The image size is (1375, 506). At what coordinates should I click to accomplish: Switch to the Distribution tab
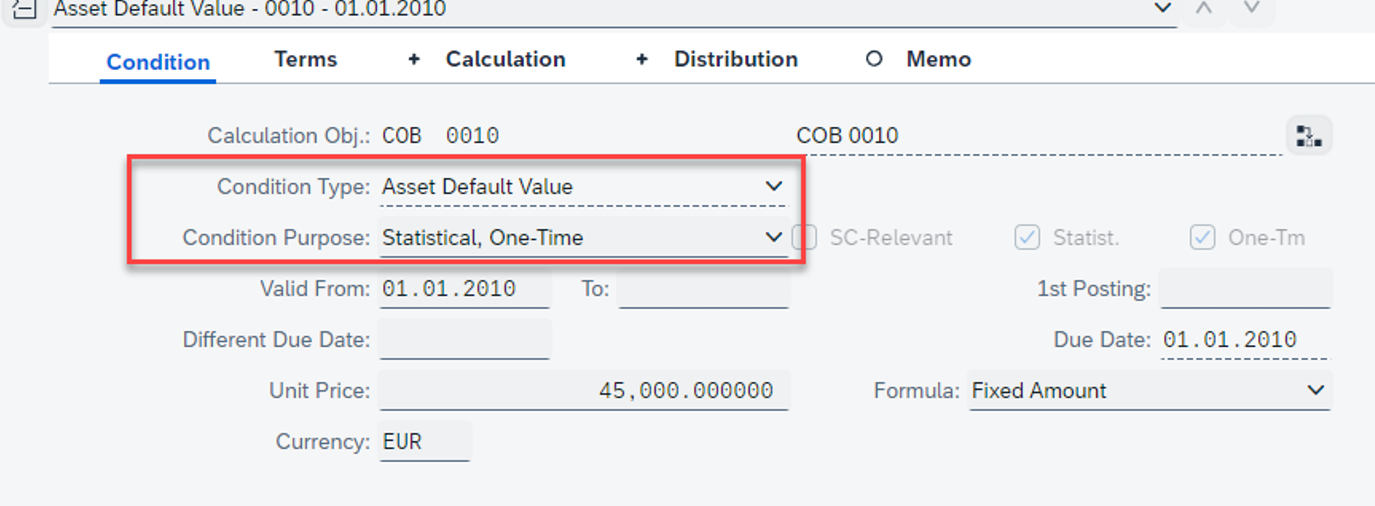click(736, 60)
